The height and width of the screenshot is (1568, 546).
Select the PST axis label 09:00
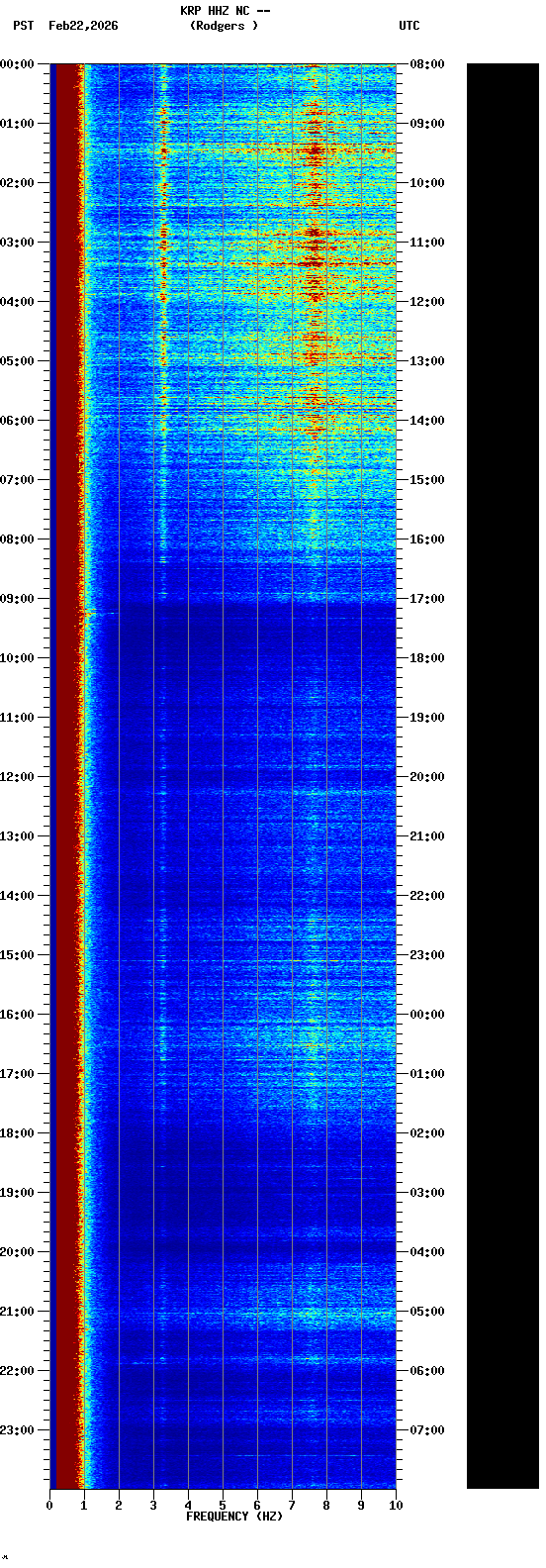17,599
